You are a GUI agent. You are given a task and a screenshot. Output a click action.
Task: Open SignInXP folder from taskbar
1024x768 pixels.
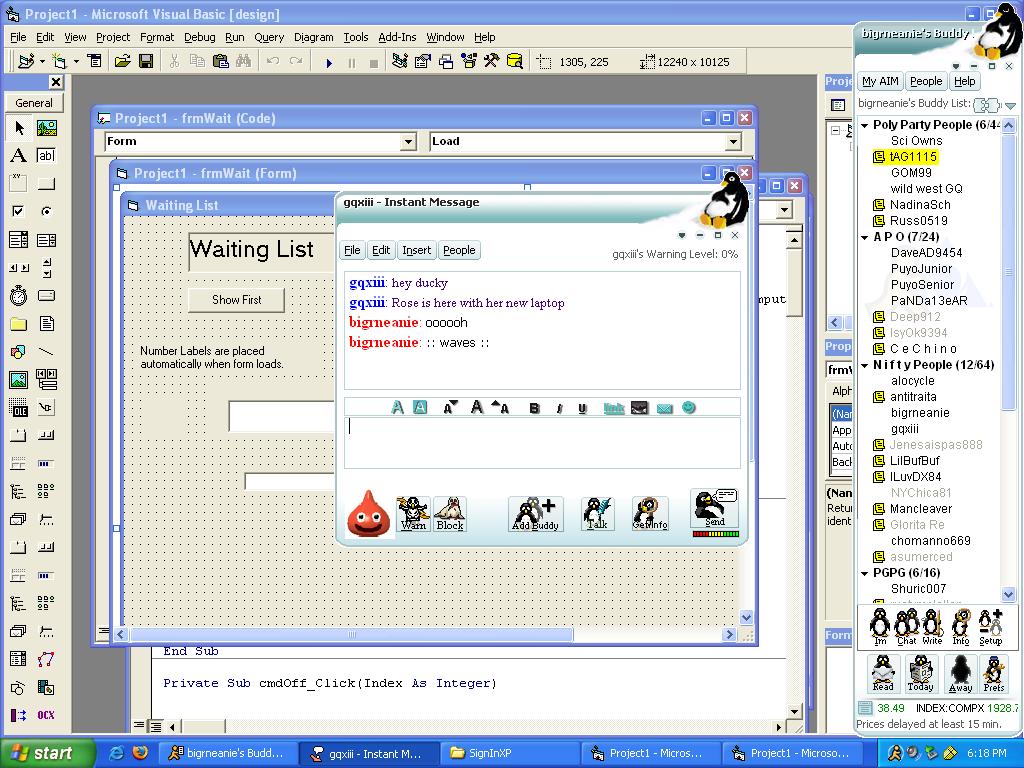[x=509, y=753]
